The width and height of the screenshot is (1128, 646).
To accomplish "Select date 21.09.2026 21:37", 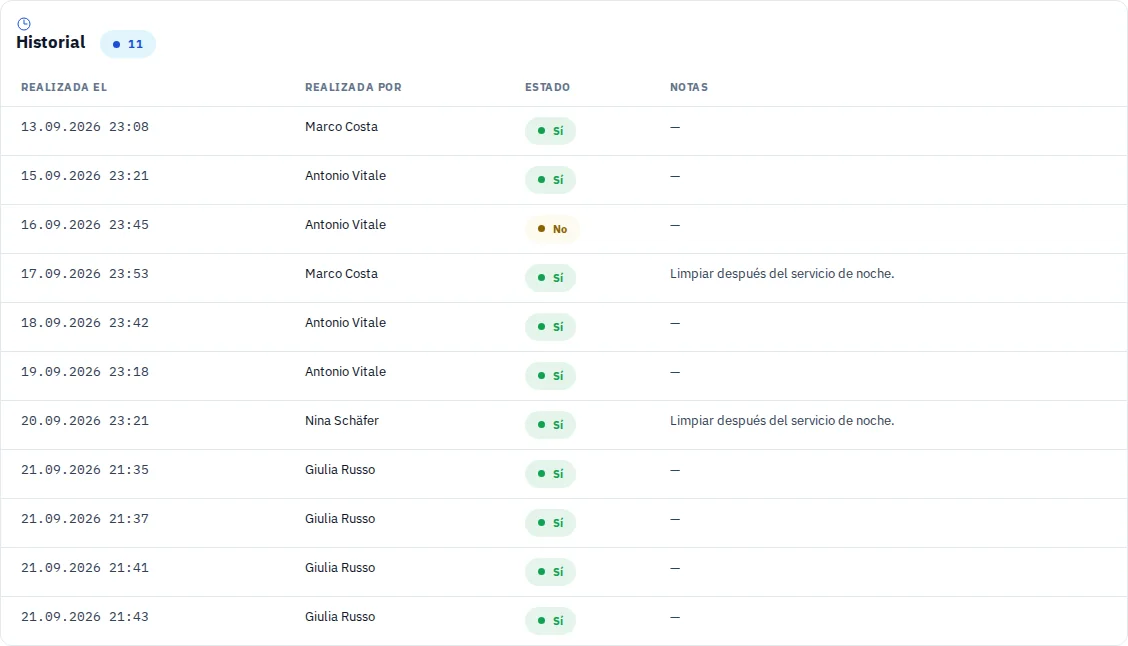I will click(x=85, y=519).
